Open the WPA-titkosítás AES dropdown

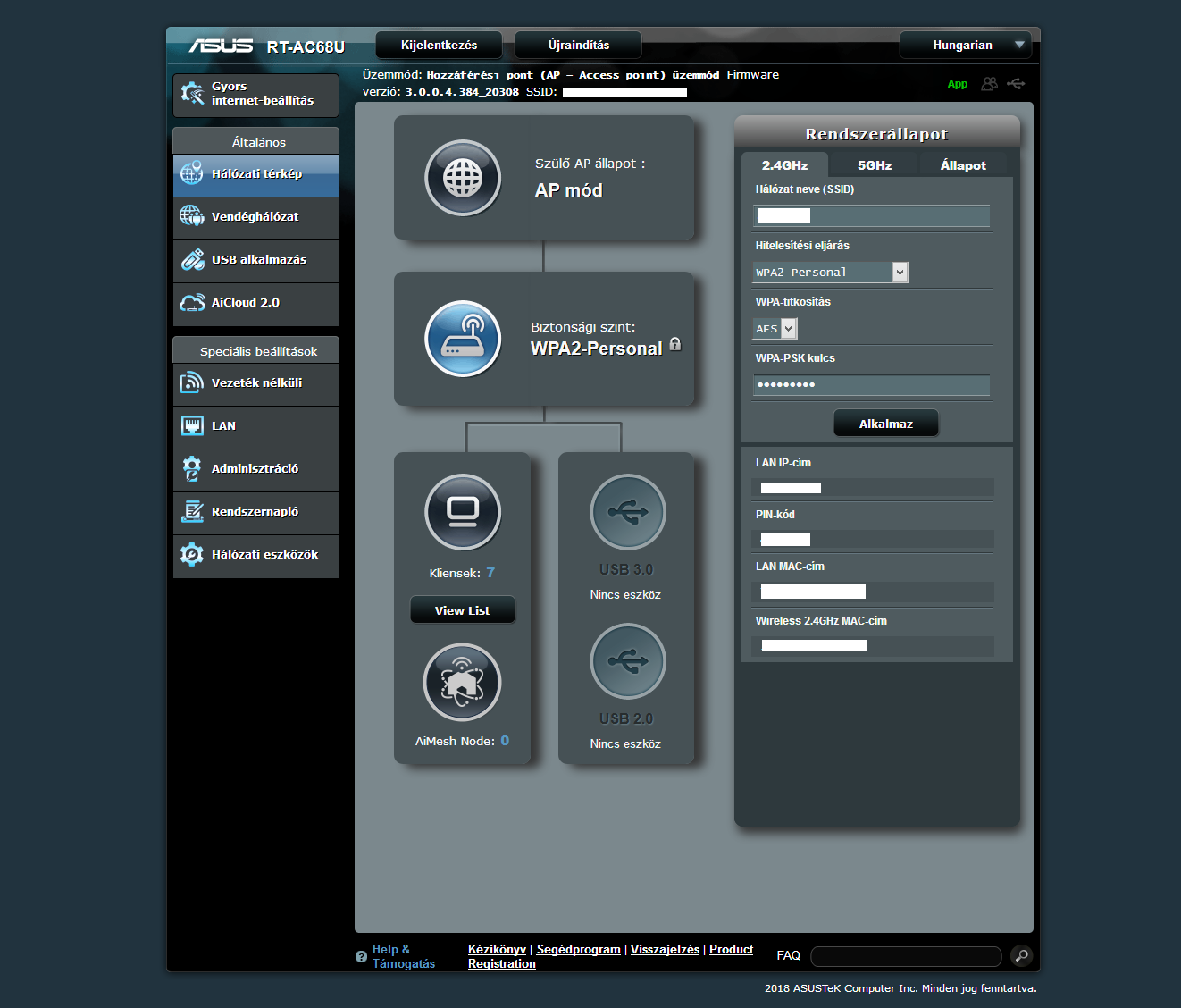pyautogui.click(x=775, y=329)
